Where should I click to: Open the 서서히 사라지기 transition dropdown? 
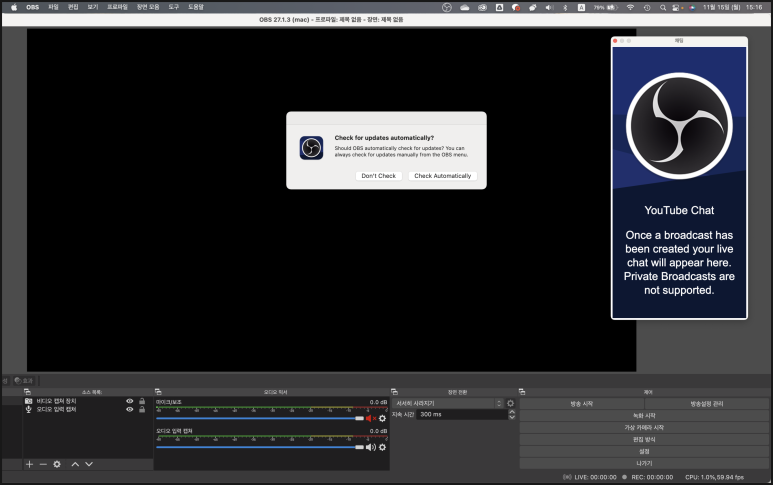(448, 403)
